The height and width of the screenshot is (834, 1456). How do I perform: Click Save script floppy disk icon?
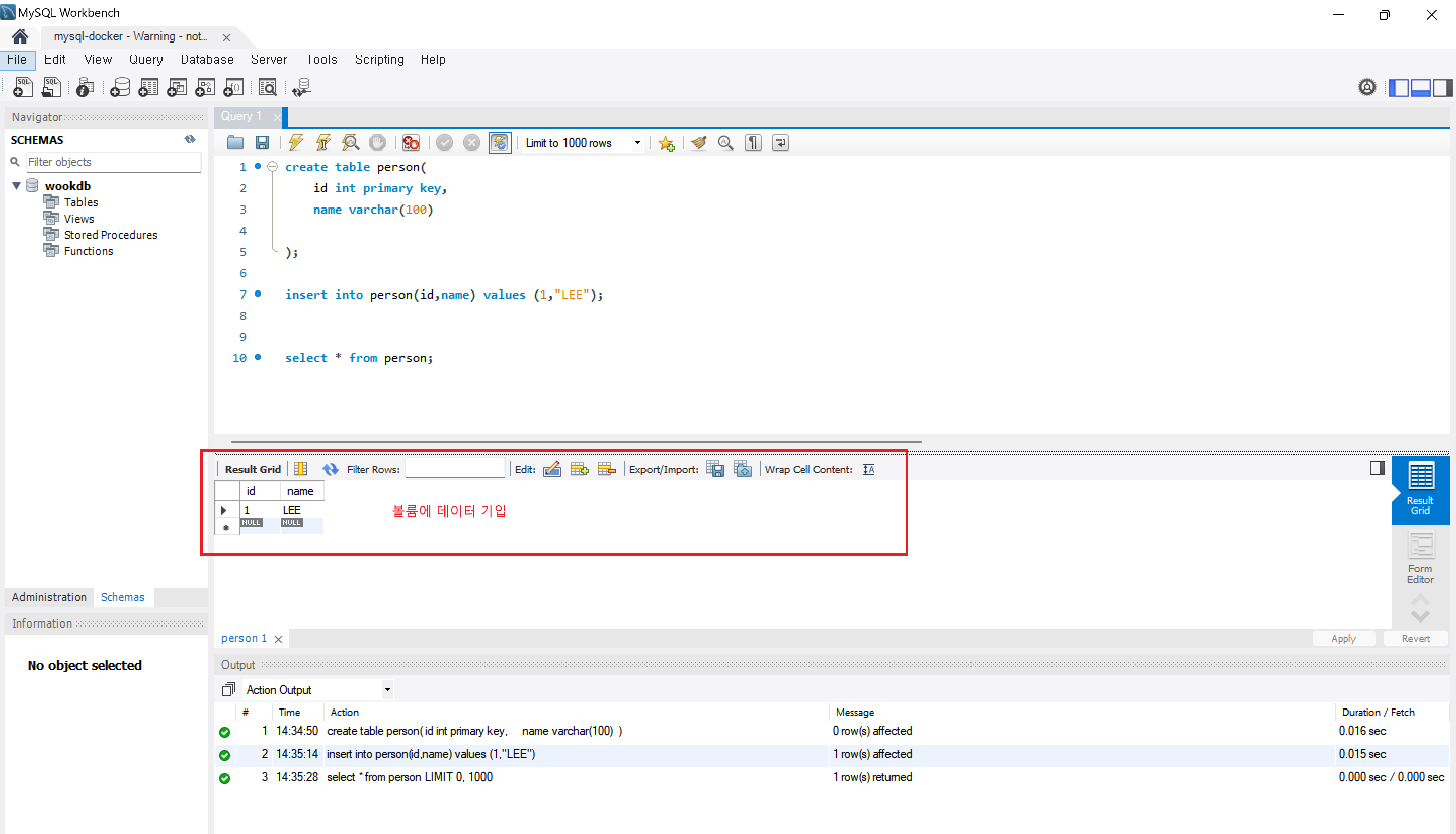[262, 142]
